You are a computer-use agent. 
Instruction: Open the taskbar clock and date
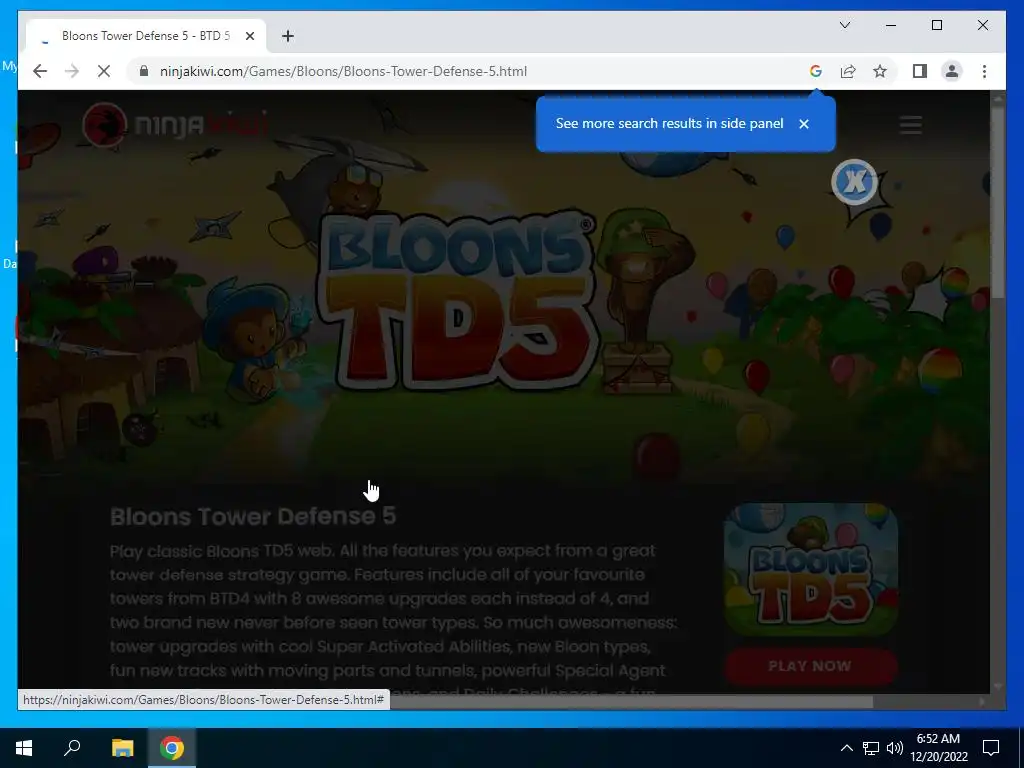(938, 748)
